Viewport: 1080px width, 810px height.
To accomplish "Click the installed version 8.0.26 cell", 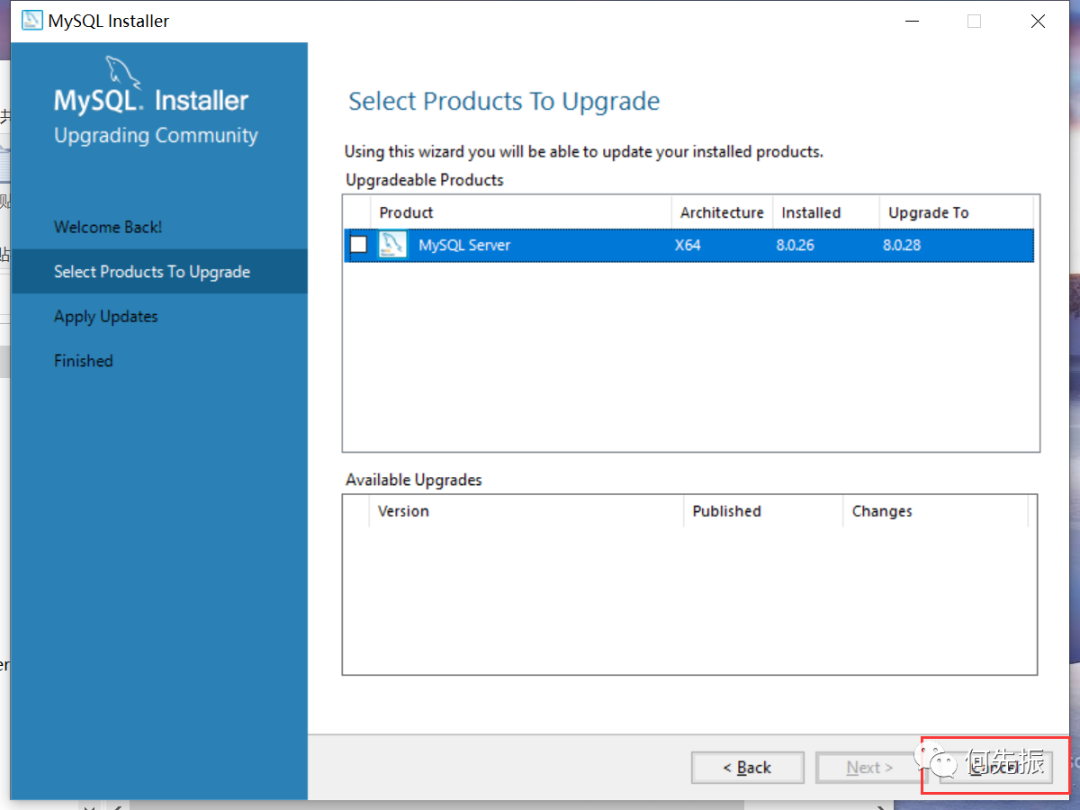I will click(795, 245).
